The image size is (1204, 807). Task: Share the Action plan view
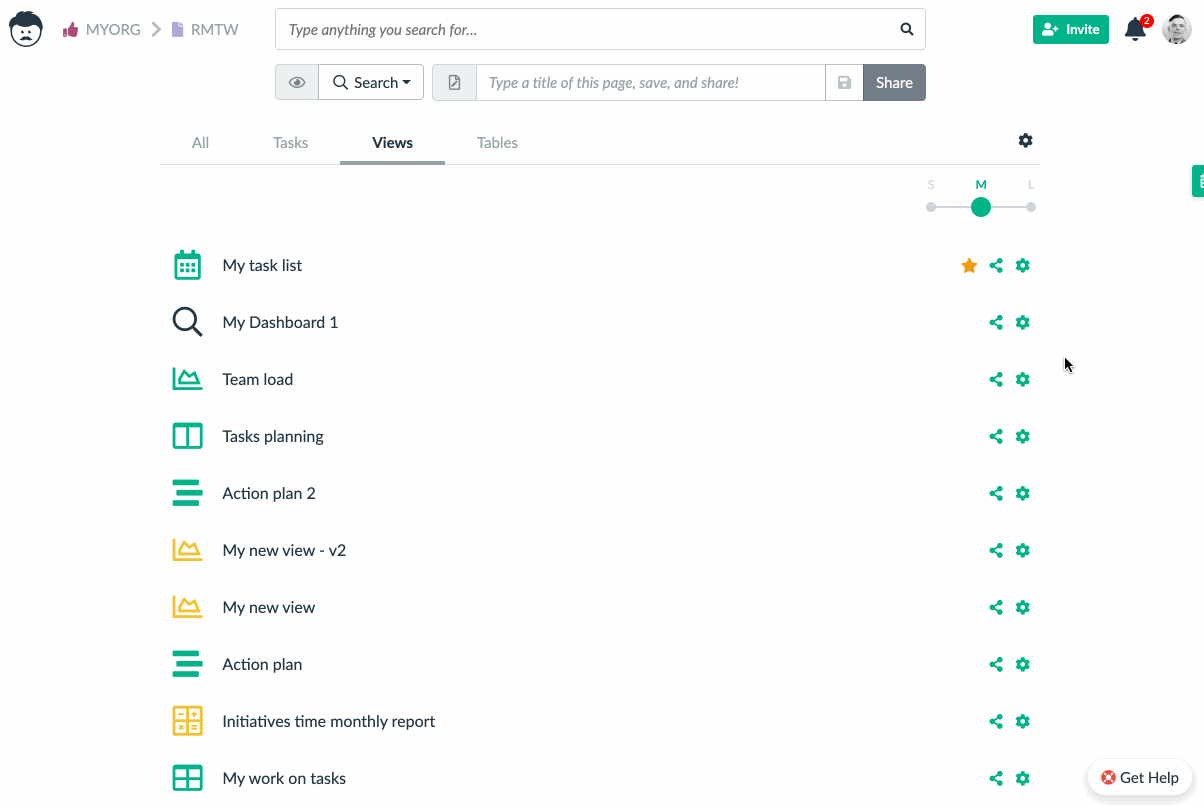coord(996,664)
